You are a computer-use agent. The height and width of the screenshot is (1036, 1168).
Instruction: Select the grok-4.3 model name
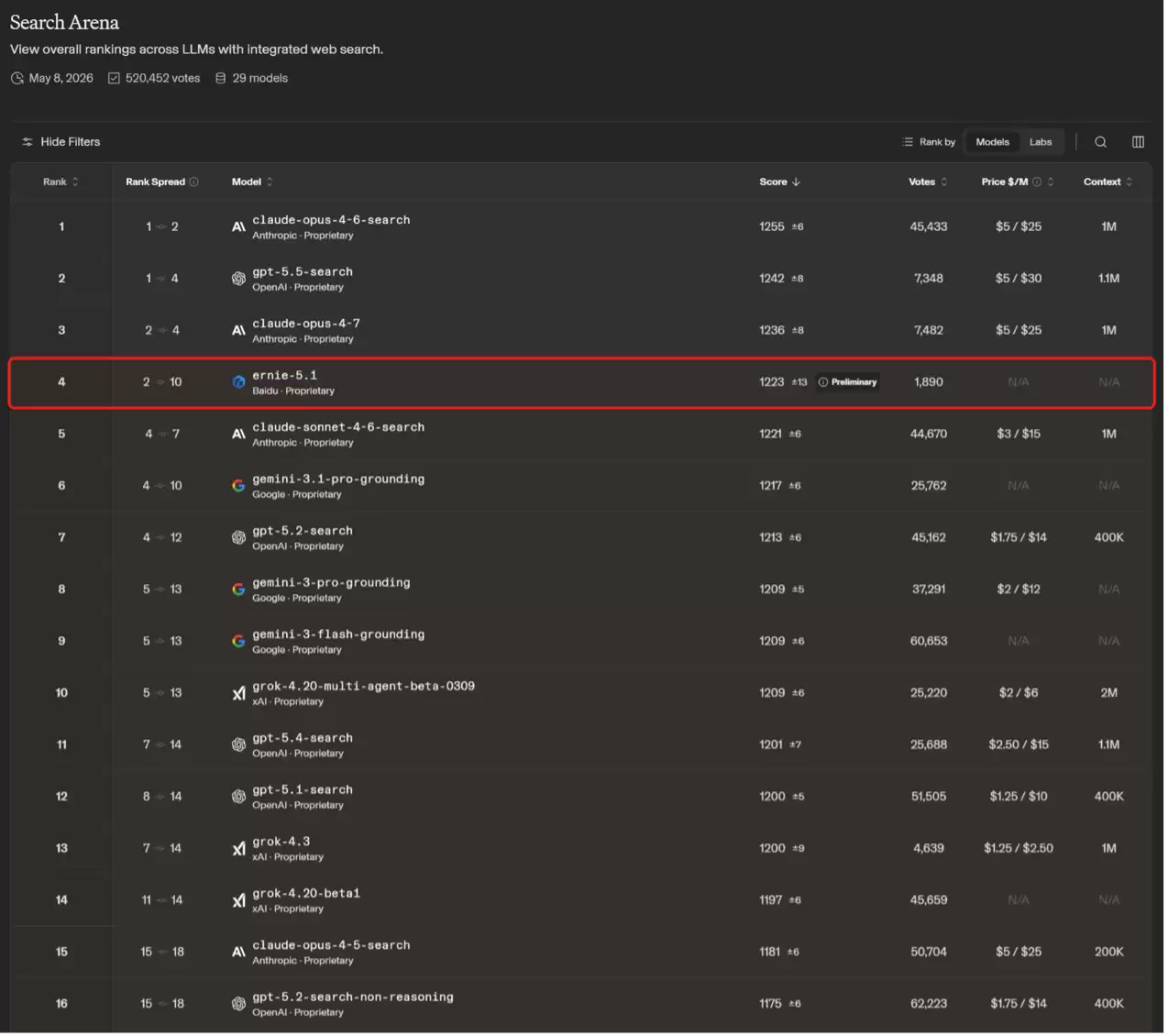(x=281, y=843)
